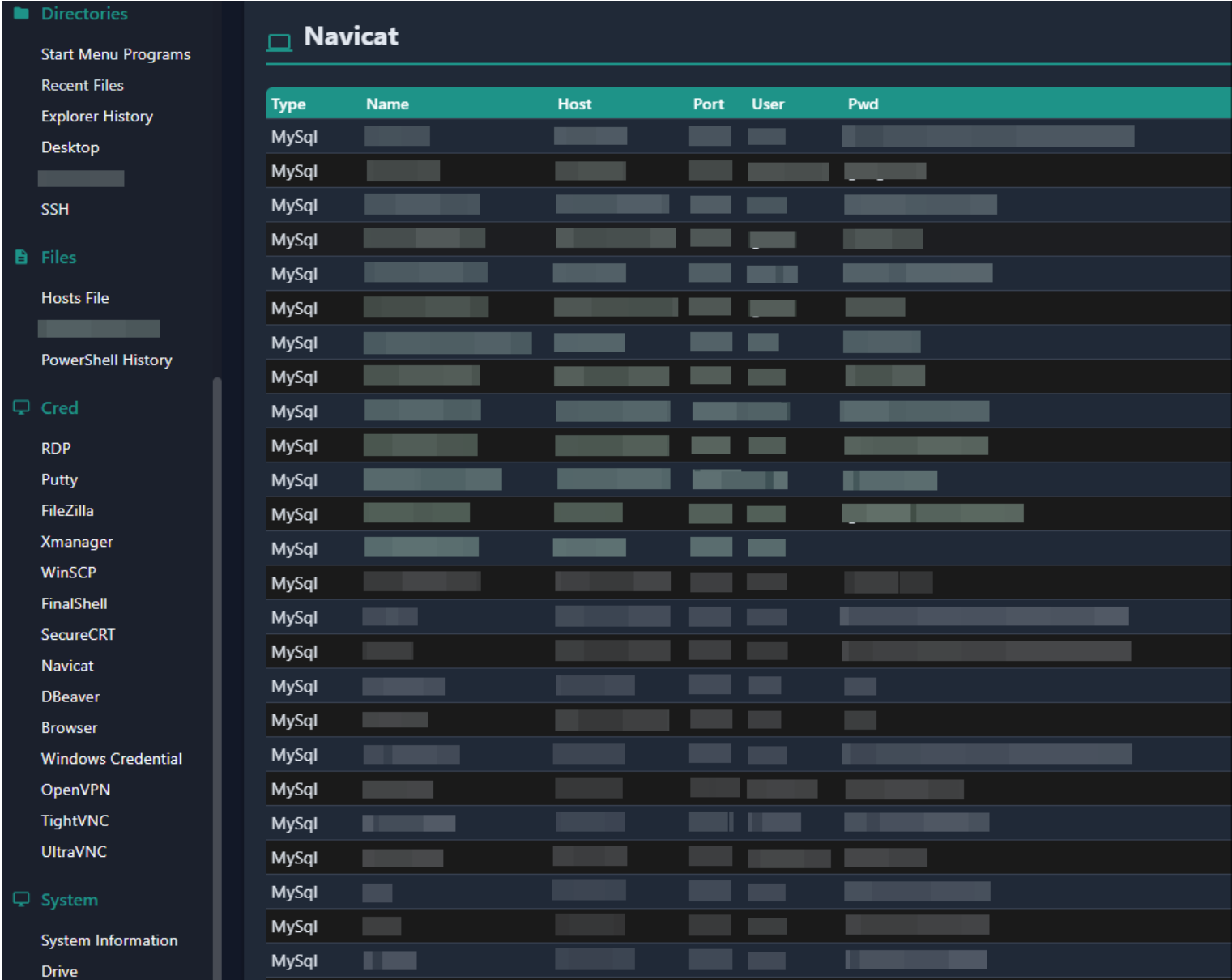Image resolution: width=1232 pixels, height=980 pixels.
Task: Click the Host column header
Action: (x=574, y=104)
